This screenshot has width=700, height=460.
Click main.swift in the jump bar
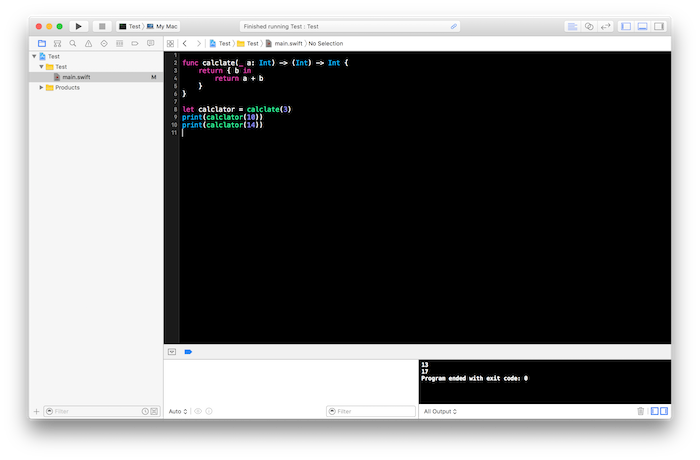[x=284, y=43]
